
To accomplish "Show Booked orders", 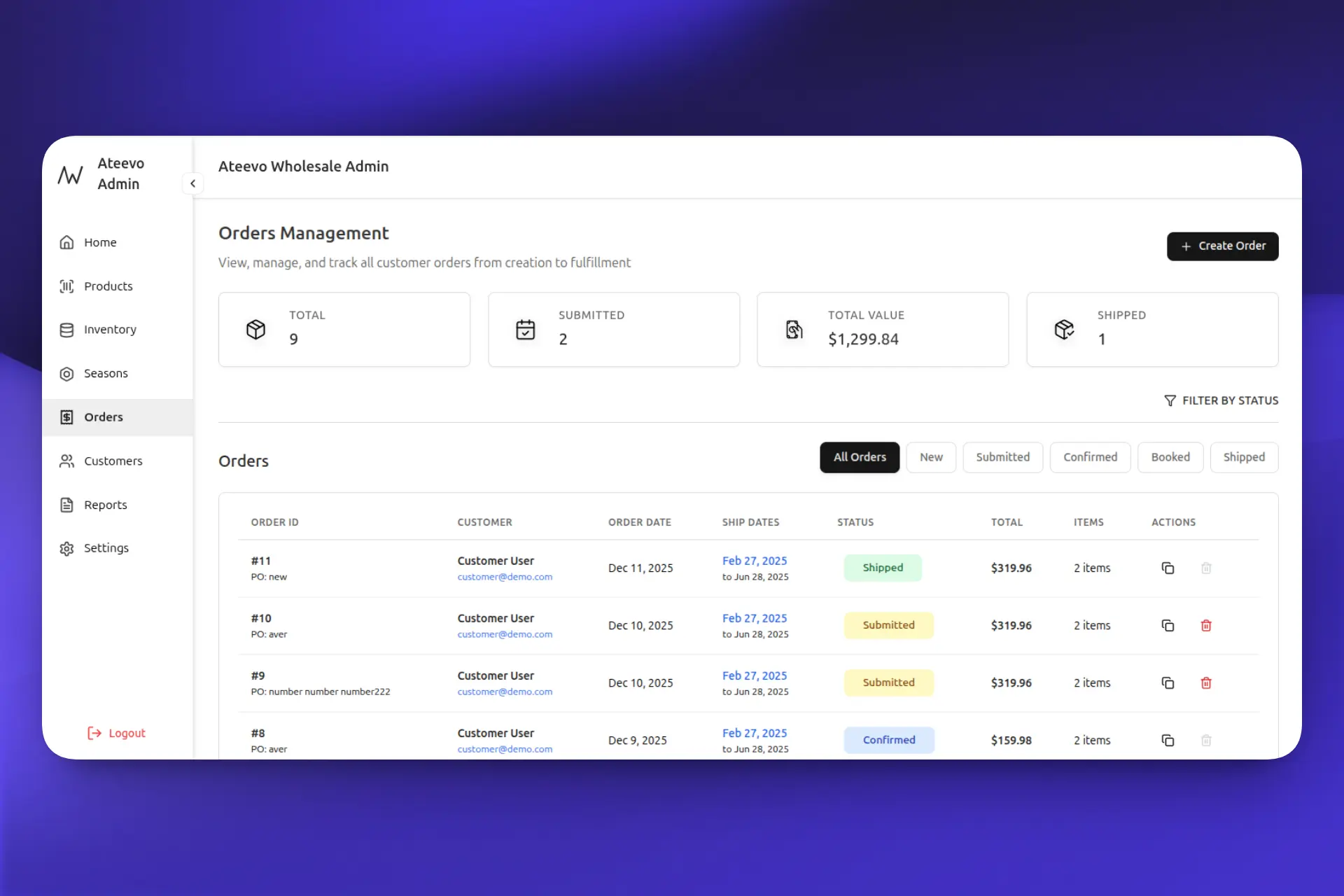I will pos(1170,457).
